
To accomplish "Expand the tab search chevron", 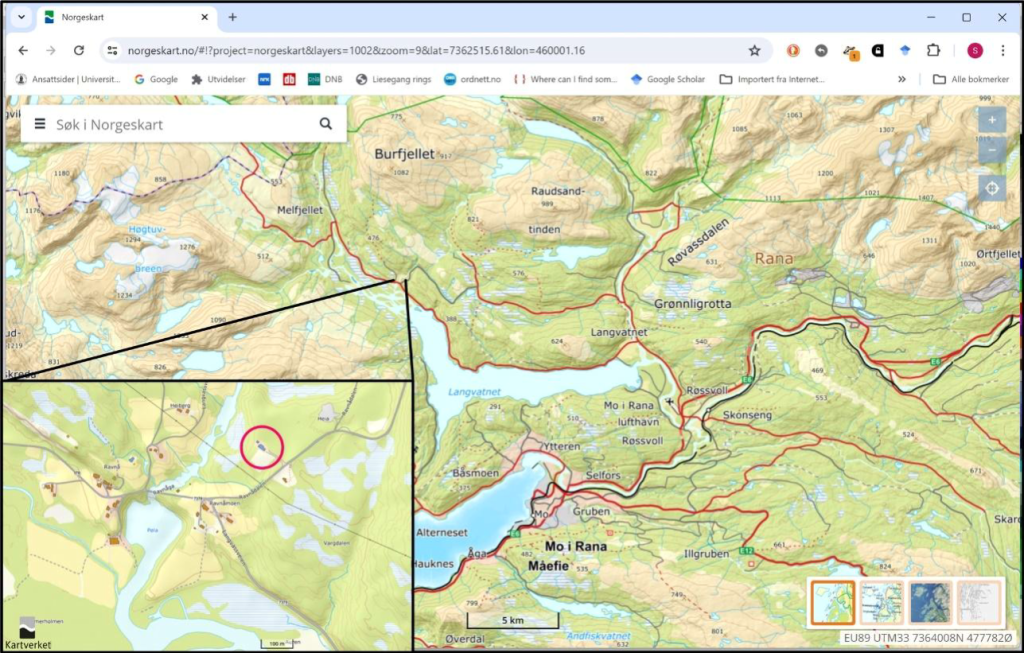I will click(21, 17).
